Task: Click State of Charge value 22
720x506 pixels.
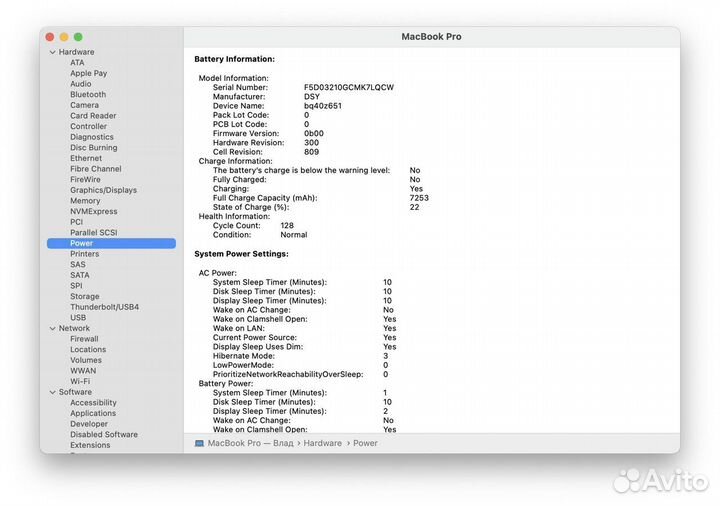Action: (x=414, y=207)
